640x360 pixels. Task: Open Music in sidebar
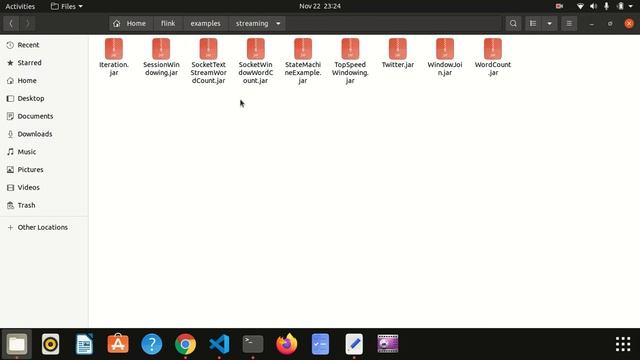point(44,152)
